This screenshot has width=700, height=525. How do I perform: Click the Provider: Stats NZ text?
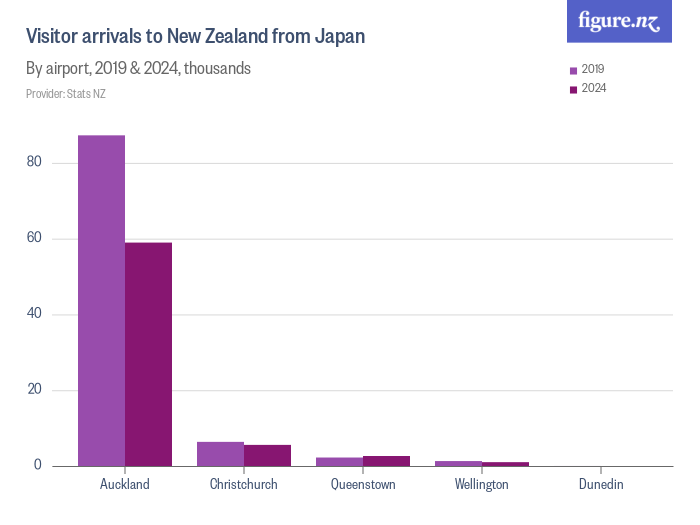(66, 94)
